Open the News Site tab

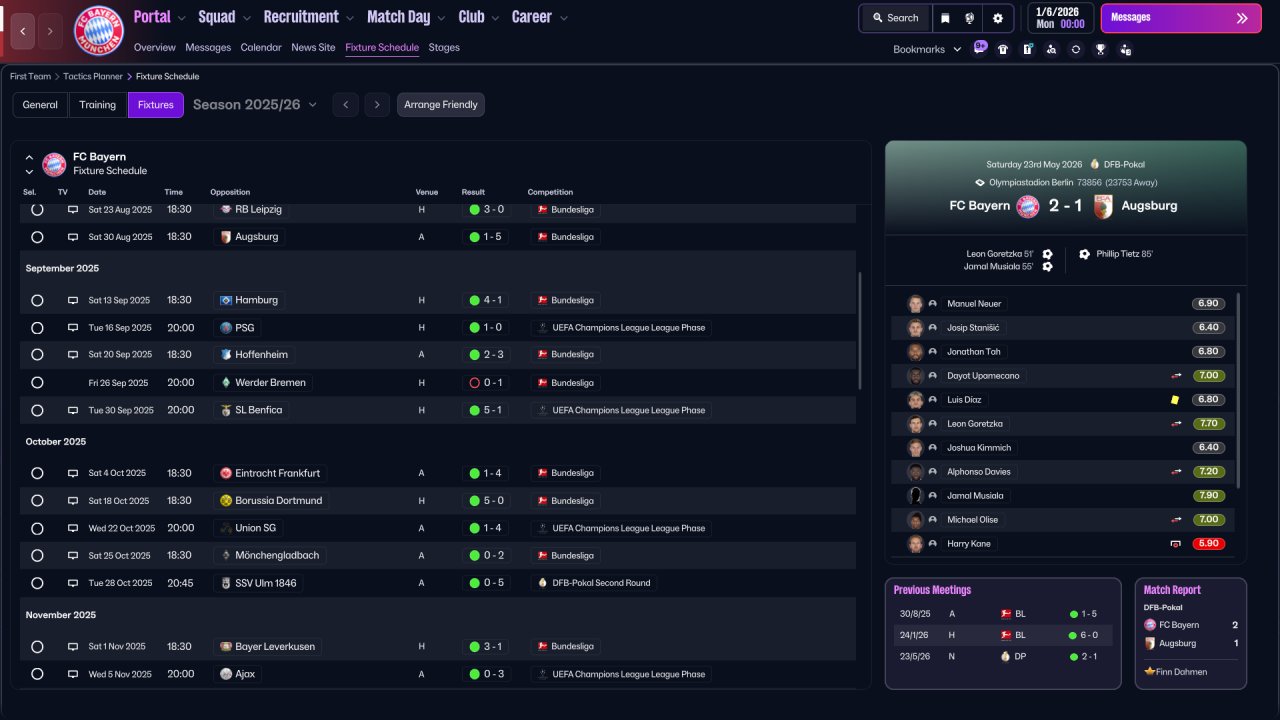click(x=313, y=47)
